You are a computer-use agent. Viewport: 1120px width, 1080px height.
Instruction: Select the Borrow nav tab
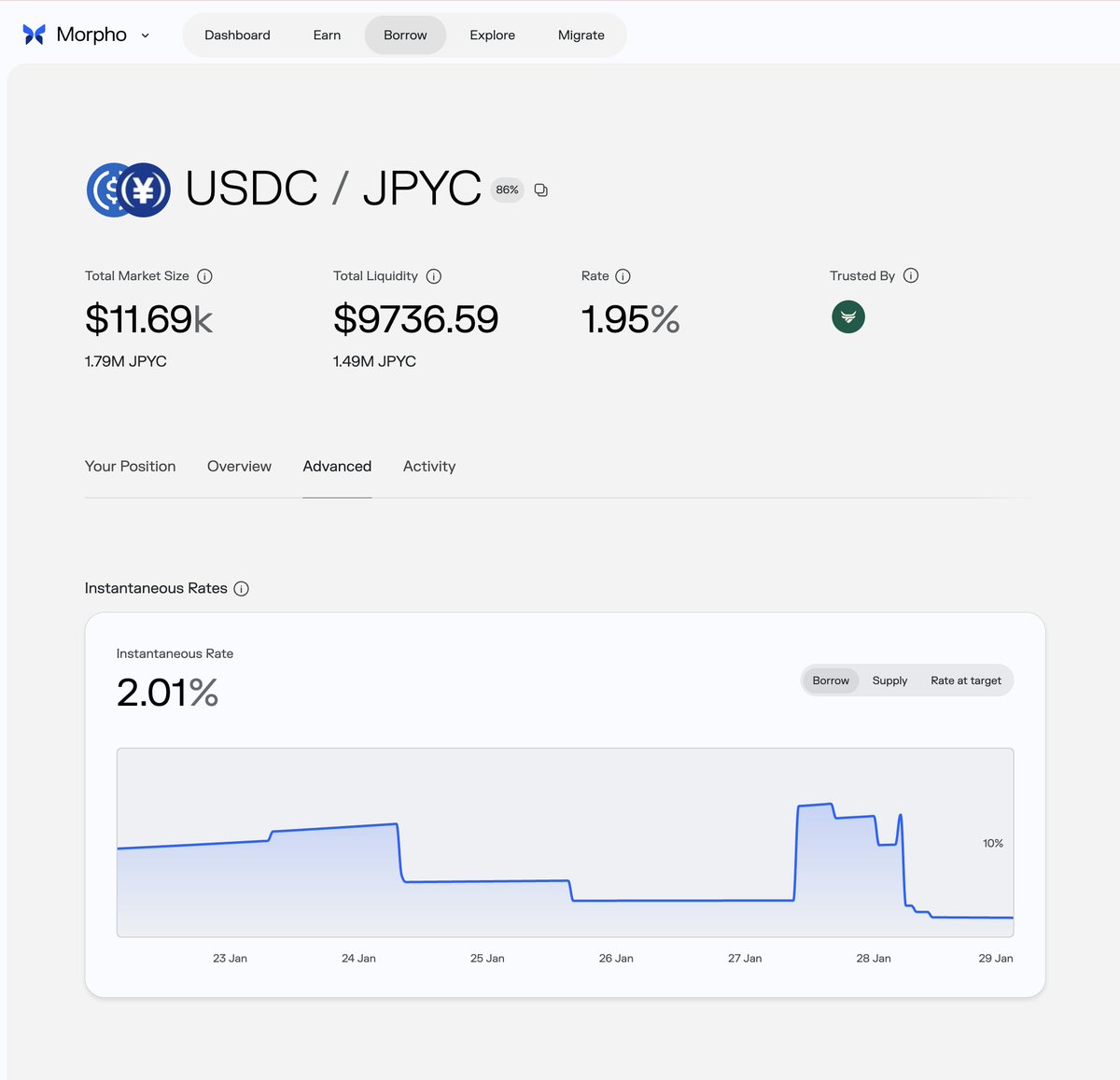405,35
